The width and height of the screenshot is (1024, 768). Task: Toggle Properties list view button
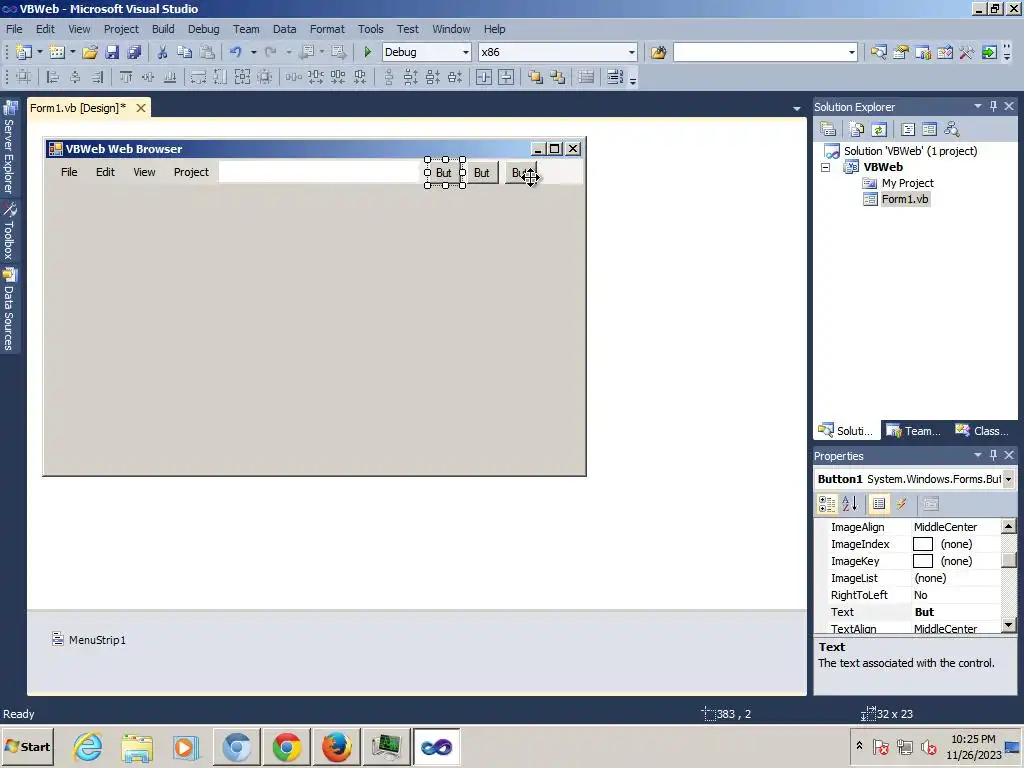879,504
